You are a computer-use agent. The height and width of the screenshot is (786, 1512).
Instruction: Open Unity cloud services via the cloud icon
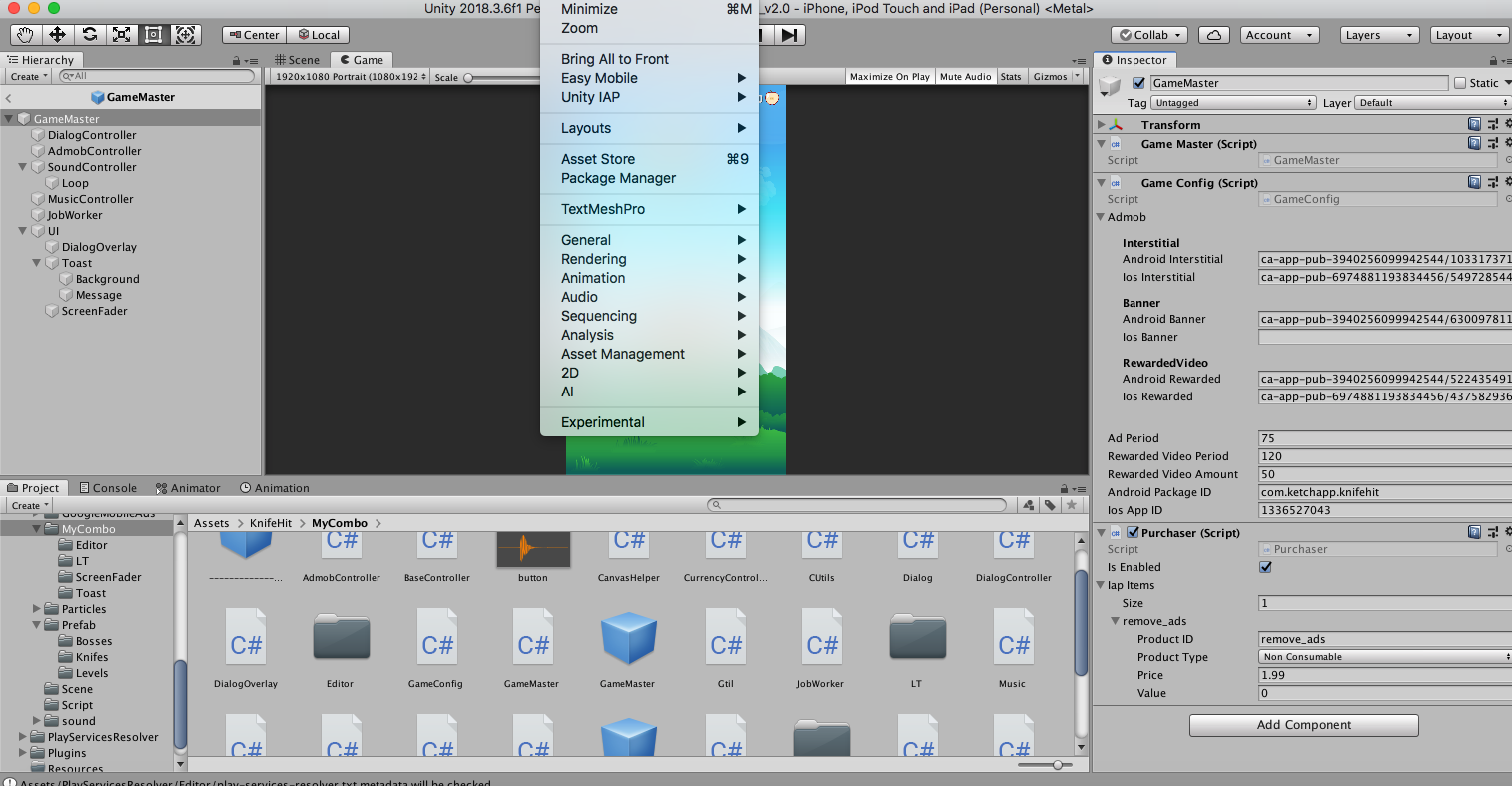(1213, 34)
